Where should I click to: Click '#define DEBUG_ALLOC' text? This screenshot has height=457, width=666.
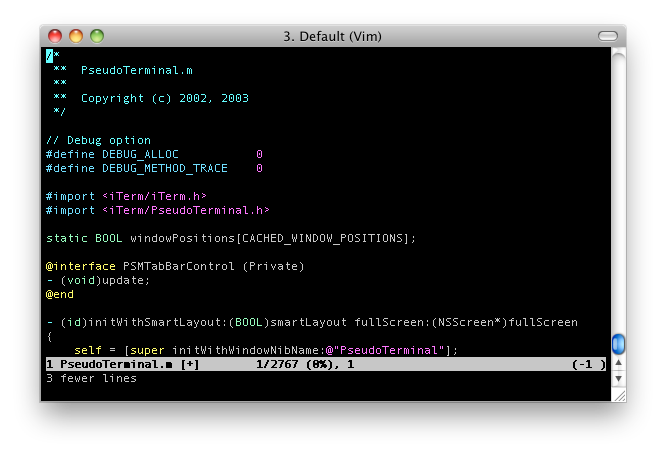coord(112,154)
